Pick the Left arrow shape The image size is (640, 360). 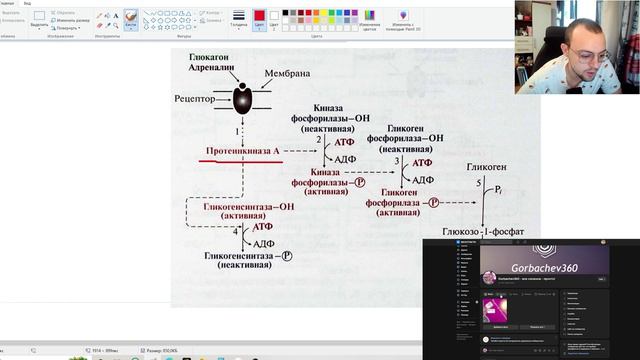[x=182, y=20]
